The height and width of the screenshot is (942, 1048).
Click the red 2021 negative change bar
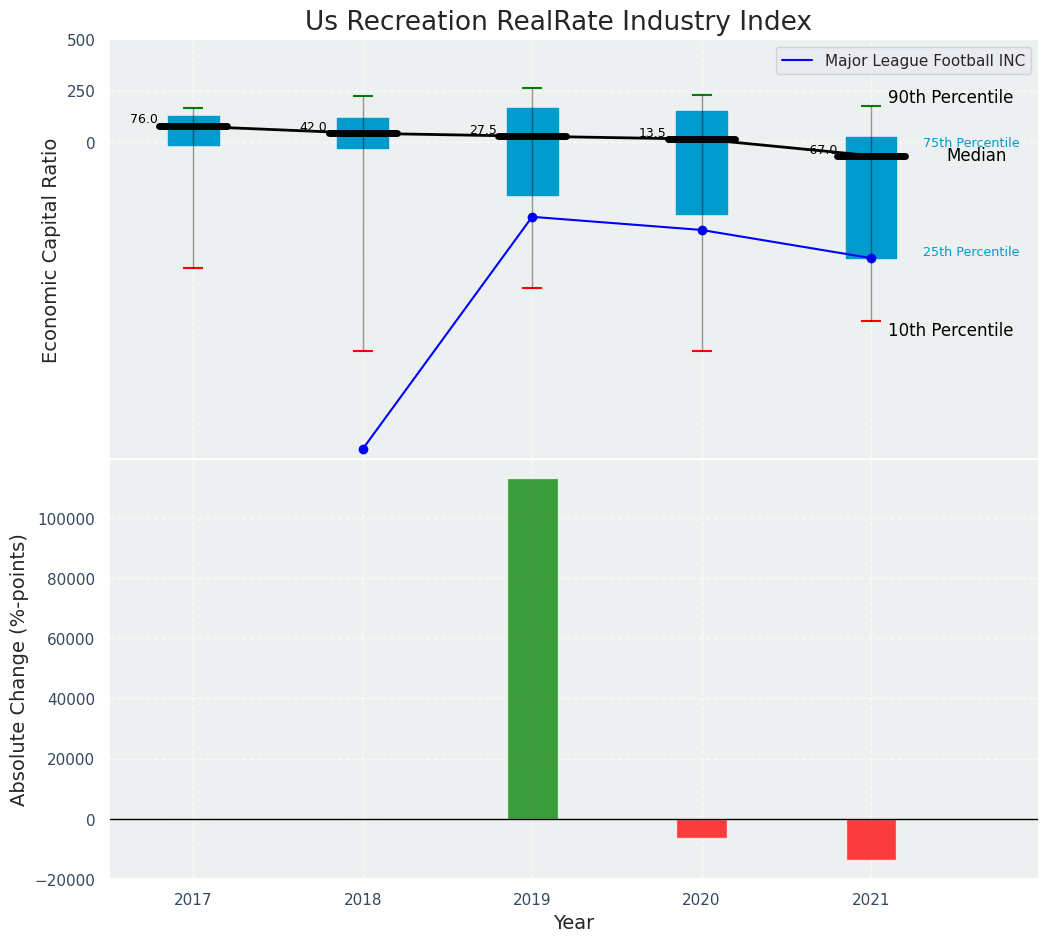tap(871, 839)
